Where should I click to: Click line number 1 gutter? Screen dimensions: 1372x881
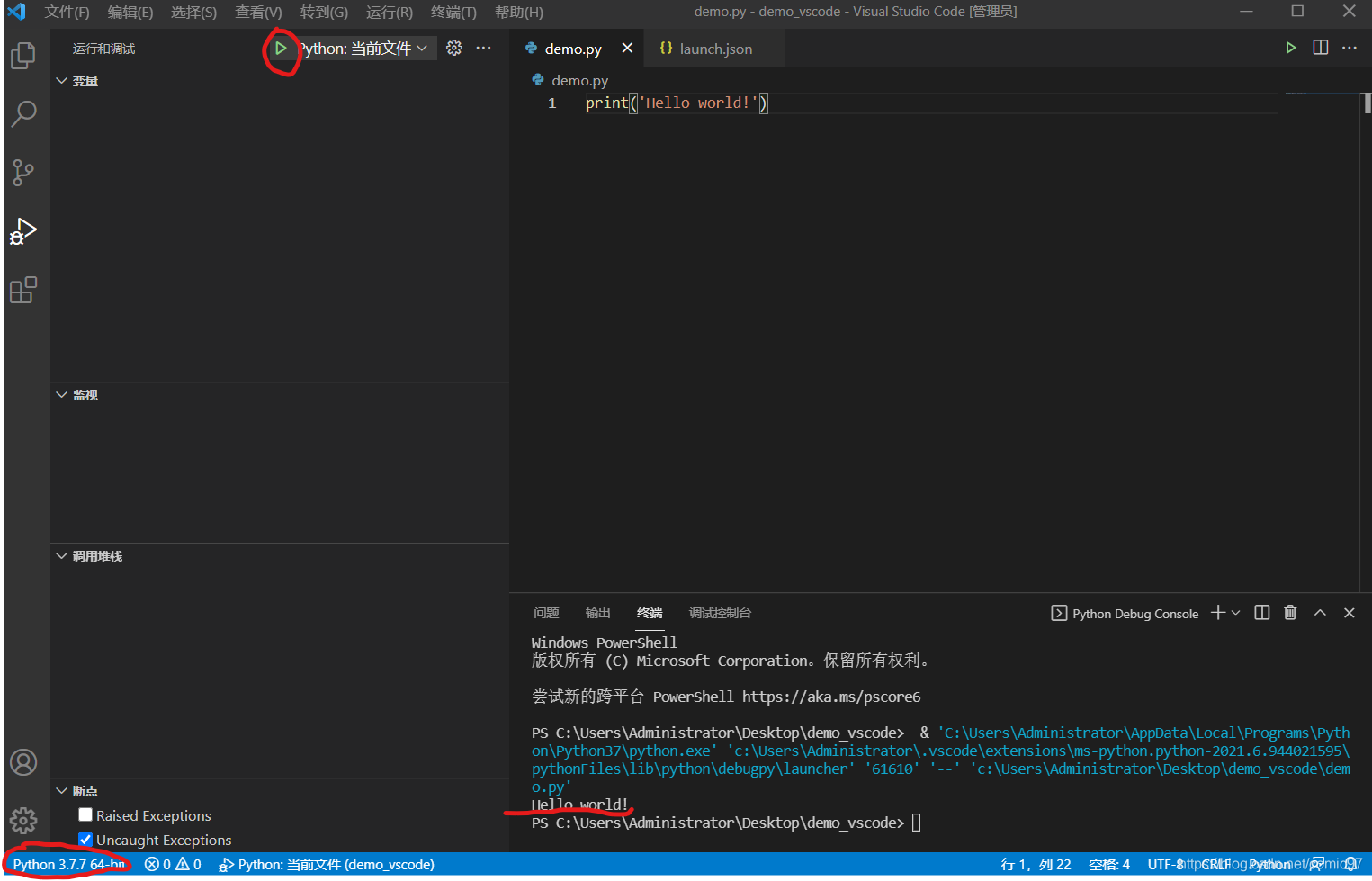(551, 103)
